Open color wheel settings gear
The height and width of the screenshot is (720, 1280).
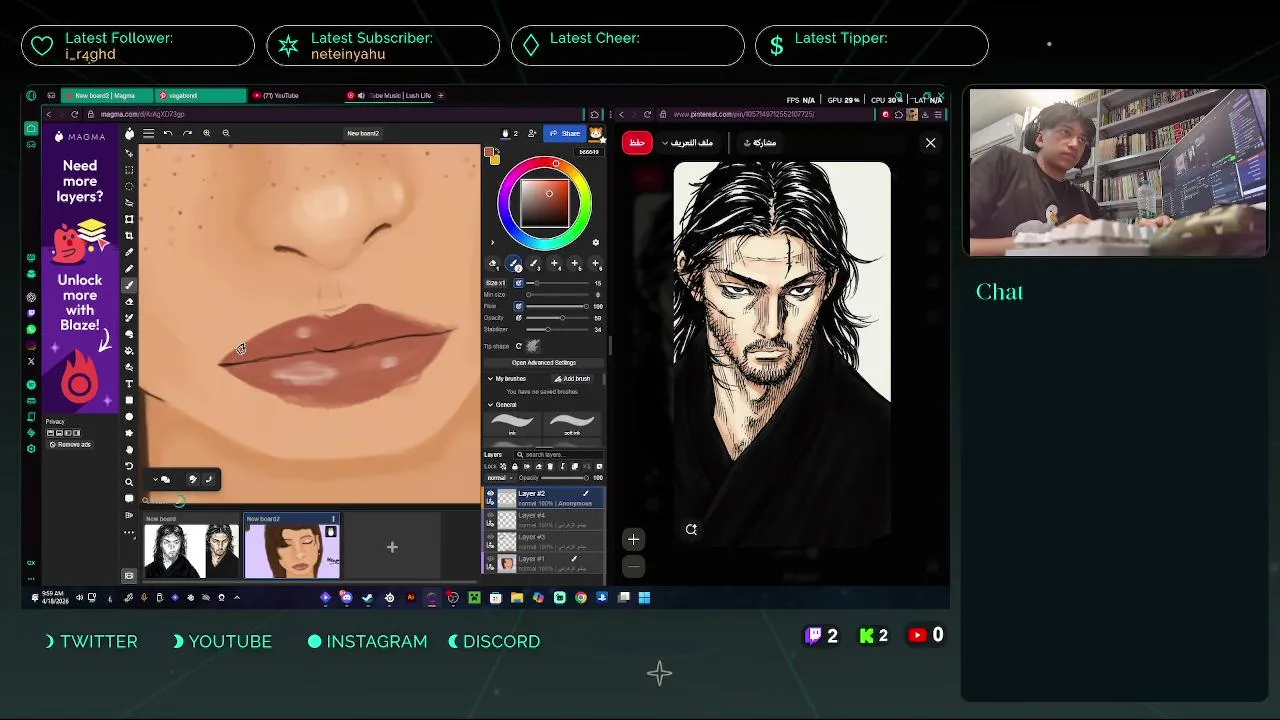click(x=595, y=241)
